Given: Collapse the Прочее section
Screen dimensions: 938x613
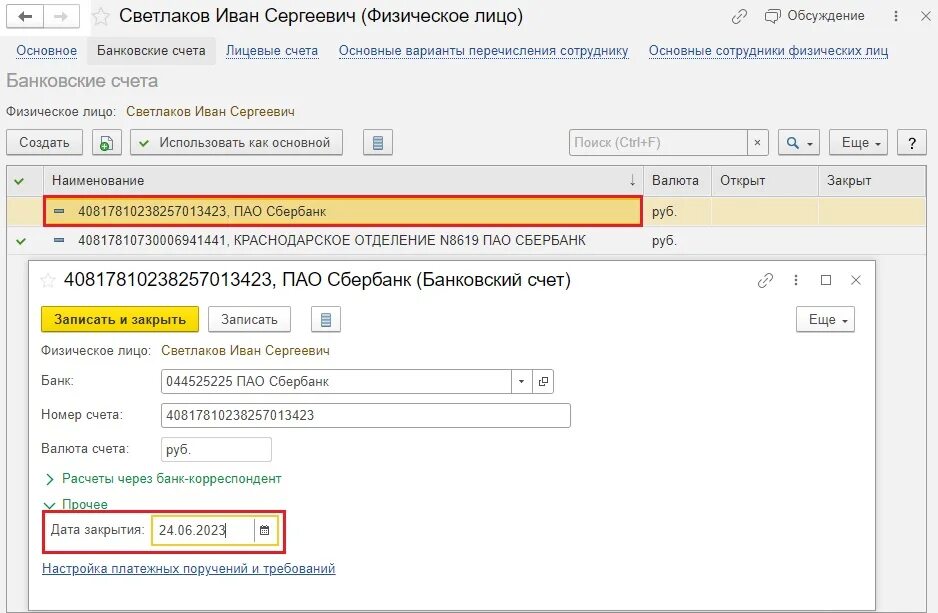Looking at the screenshot, I should [x=77, y=504].
